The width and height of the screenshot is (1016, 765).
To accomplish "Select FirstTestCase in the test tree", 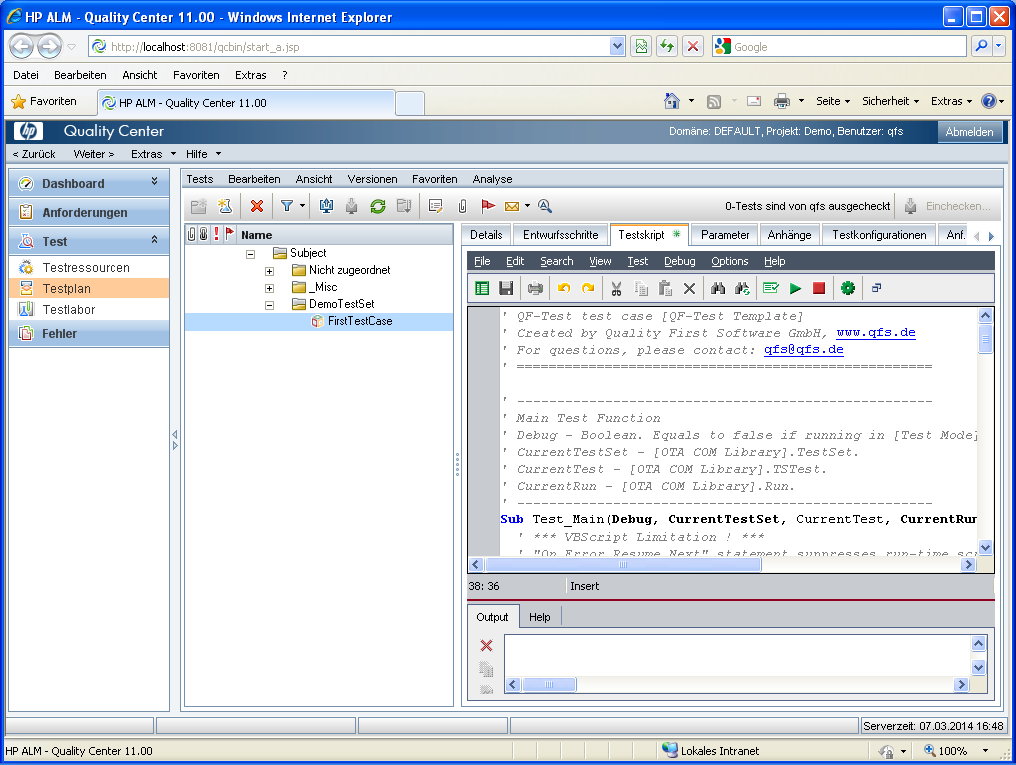I will pos(360,321).
